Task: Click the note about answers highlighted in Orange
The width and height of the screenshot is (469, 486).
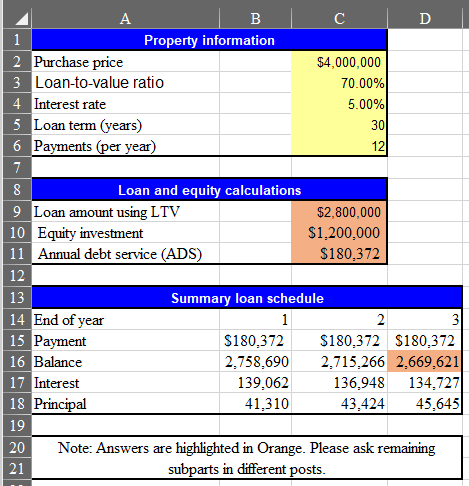Action: point(247,458)
